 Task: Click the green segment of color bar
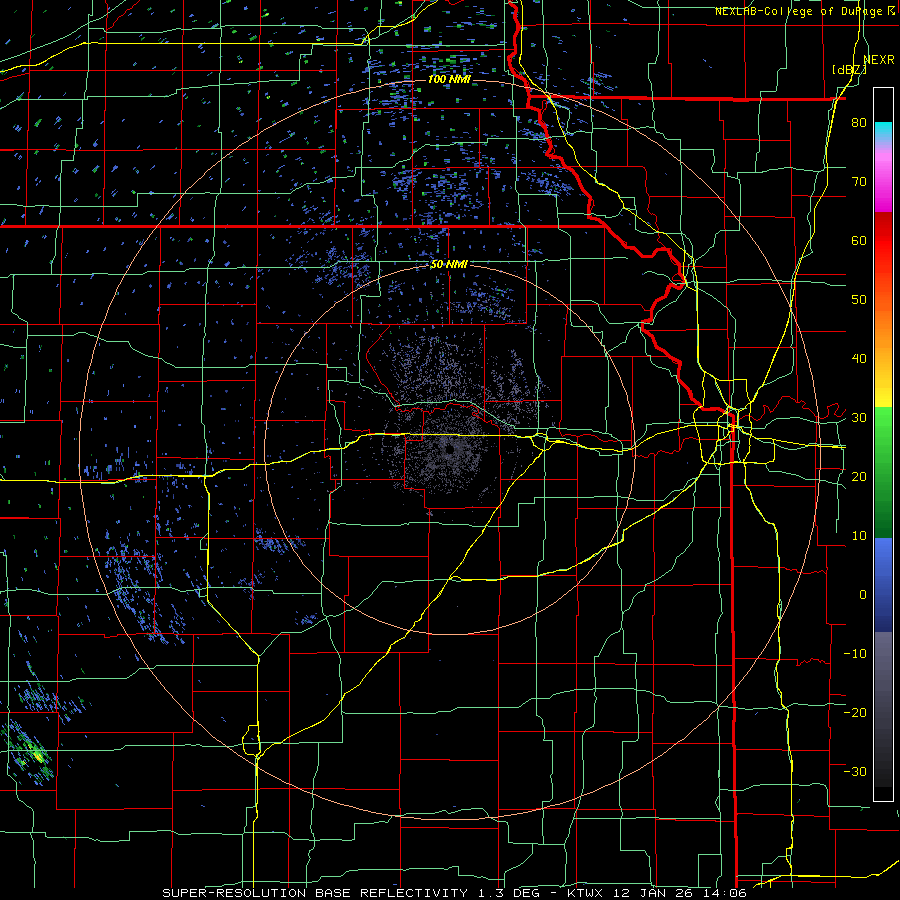(x=883, y=472)
